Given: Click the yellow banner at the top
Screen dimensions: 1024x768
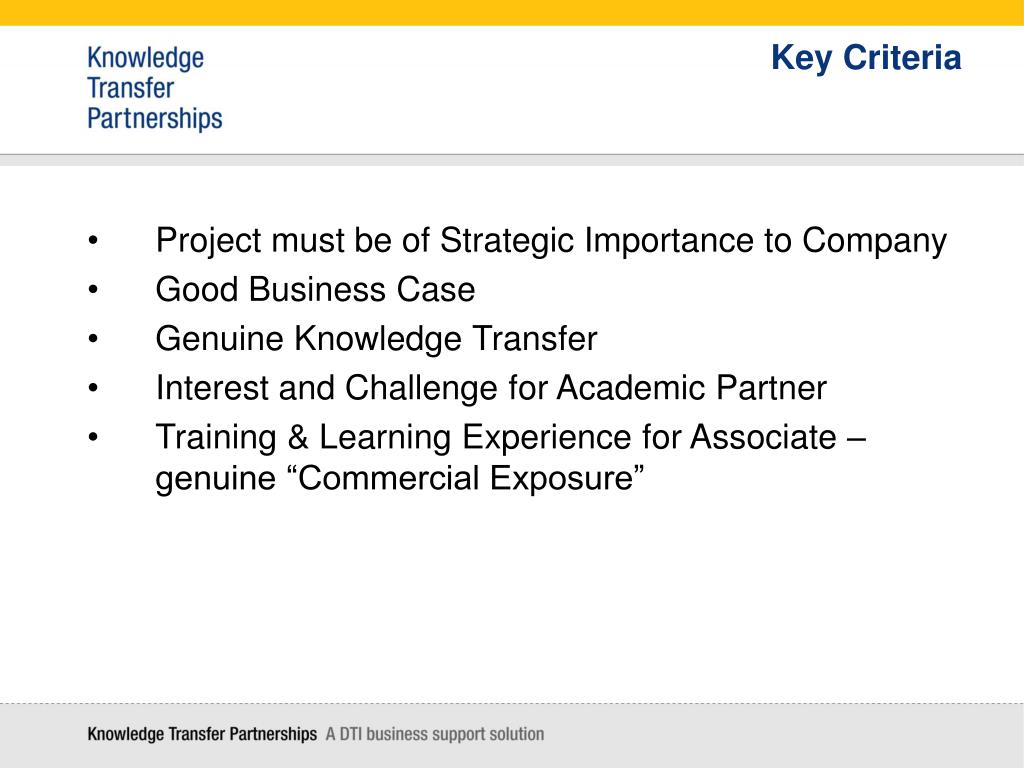Looking at the screenshot, I should pyautogui.click(x=512, y=12).
